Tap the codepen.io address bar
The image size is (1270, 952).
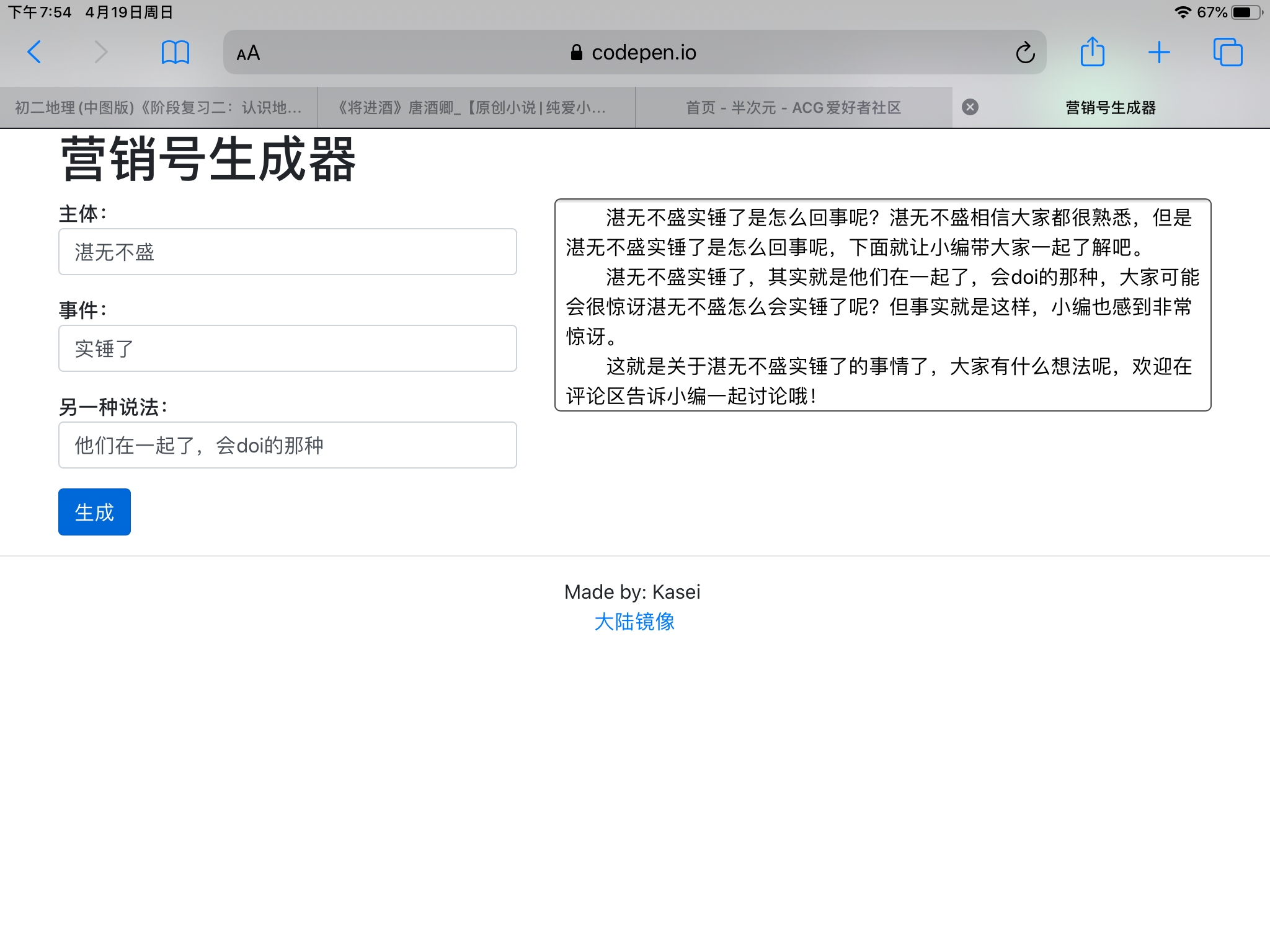click(x=635, y=52)
